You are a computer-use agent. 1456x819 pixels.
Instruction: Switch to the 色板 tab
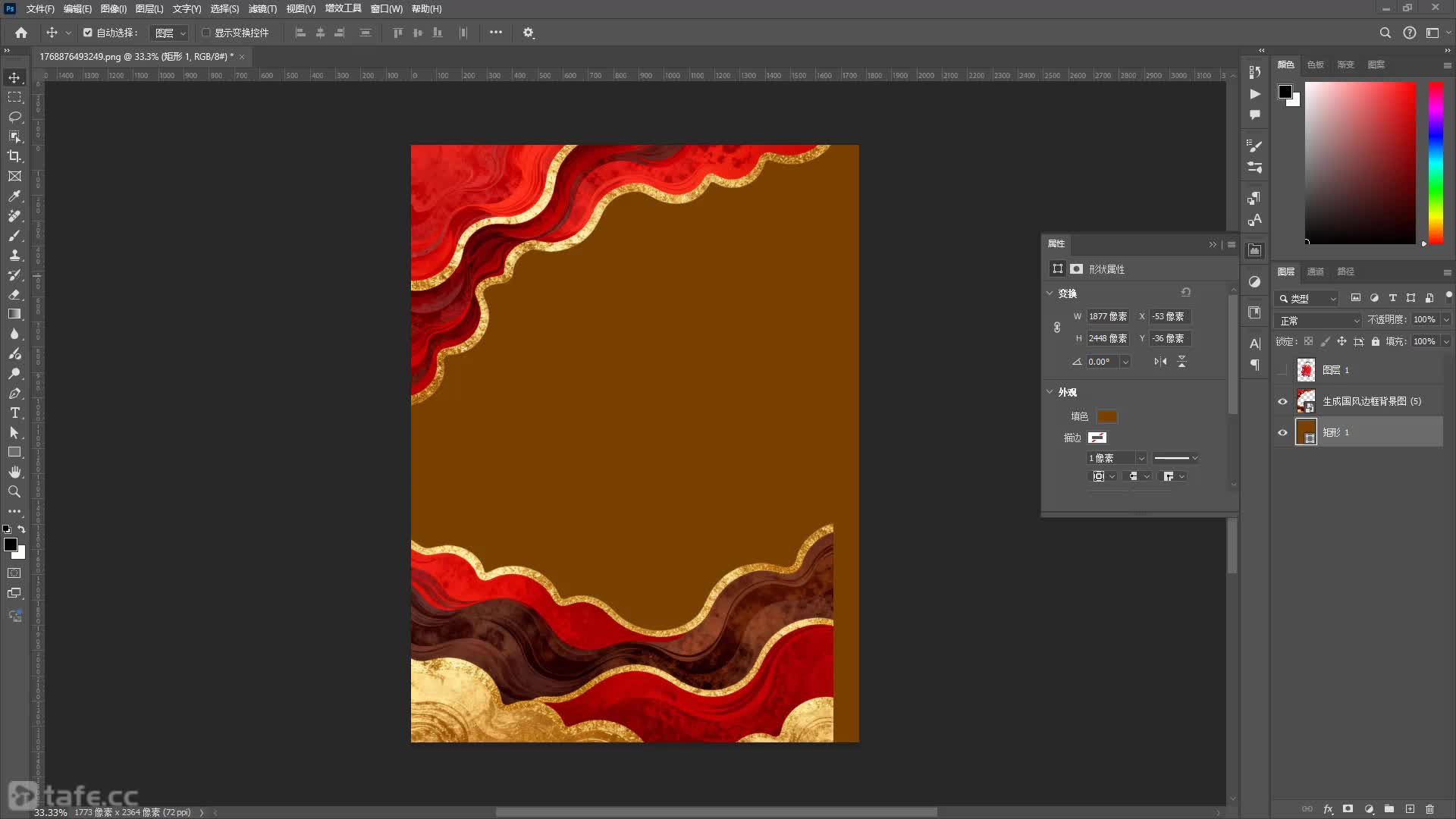(x=1316, y=64)
